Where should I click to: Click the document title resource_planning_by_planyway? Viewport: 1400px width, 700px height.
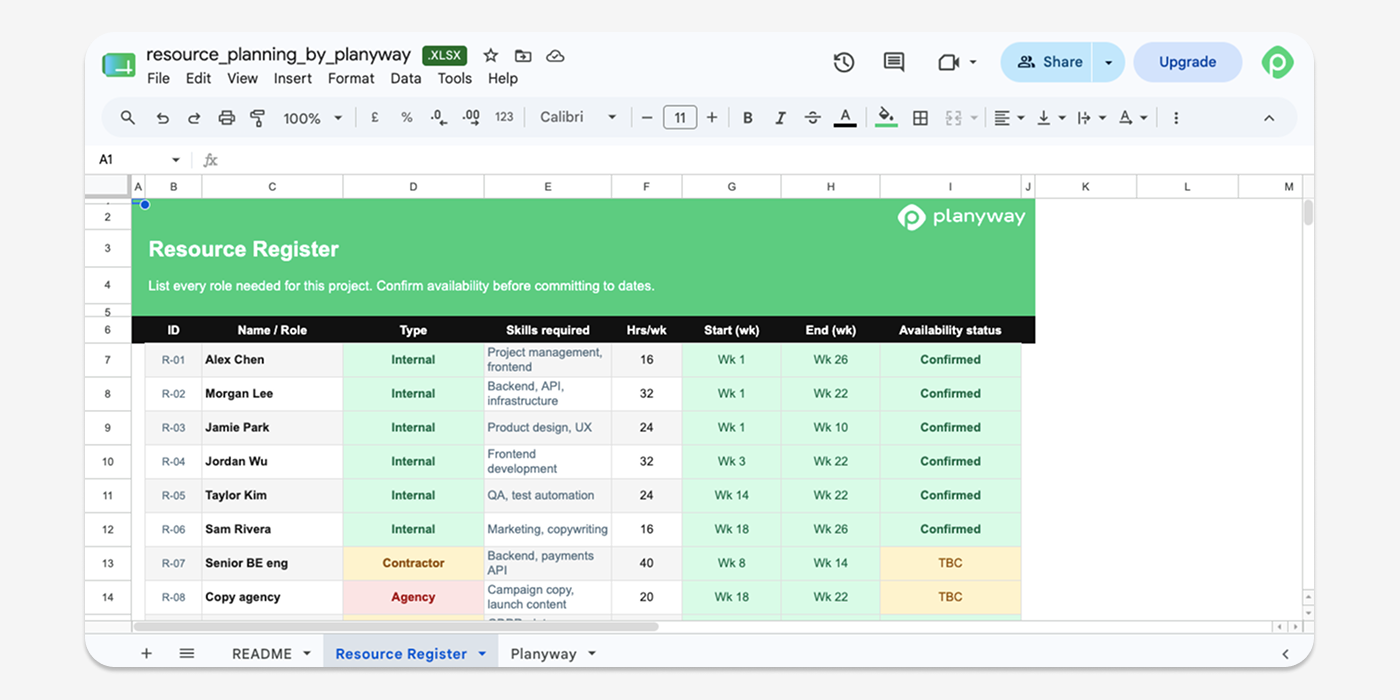tap(278, 54)
